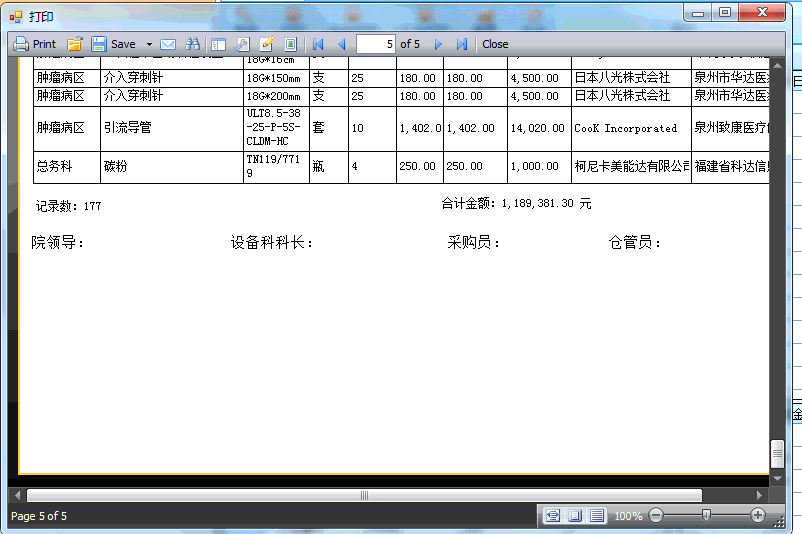The image size is (802, 534).
Task: Click horizontal scrollbar right arrow
Action: [x=759, y=495]
